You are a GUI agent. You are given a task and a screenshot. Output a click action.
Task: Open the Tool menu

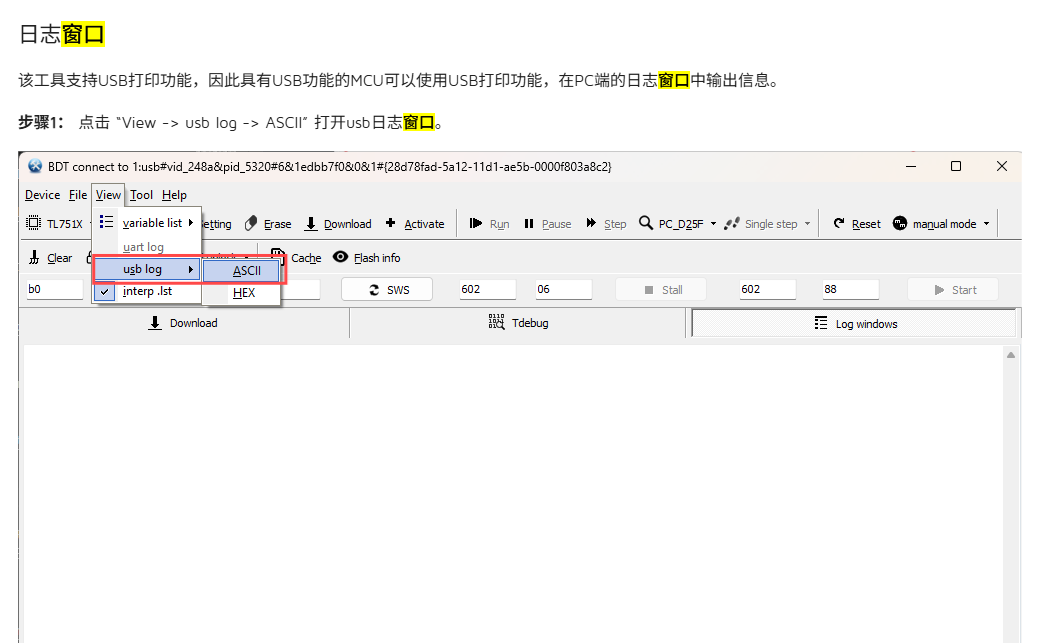(x=141, y=195)
